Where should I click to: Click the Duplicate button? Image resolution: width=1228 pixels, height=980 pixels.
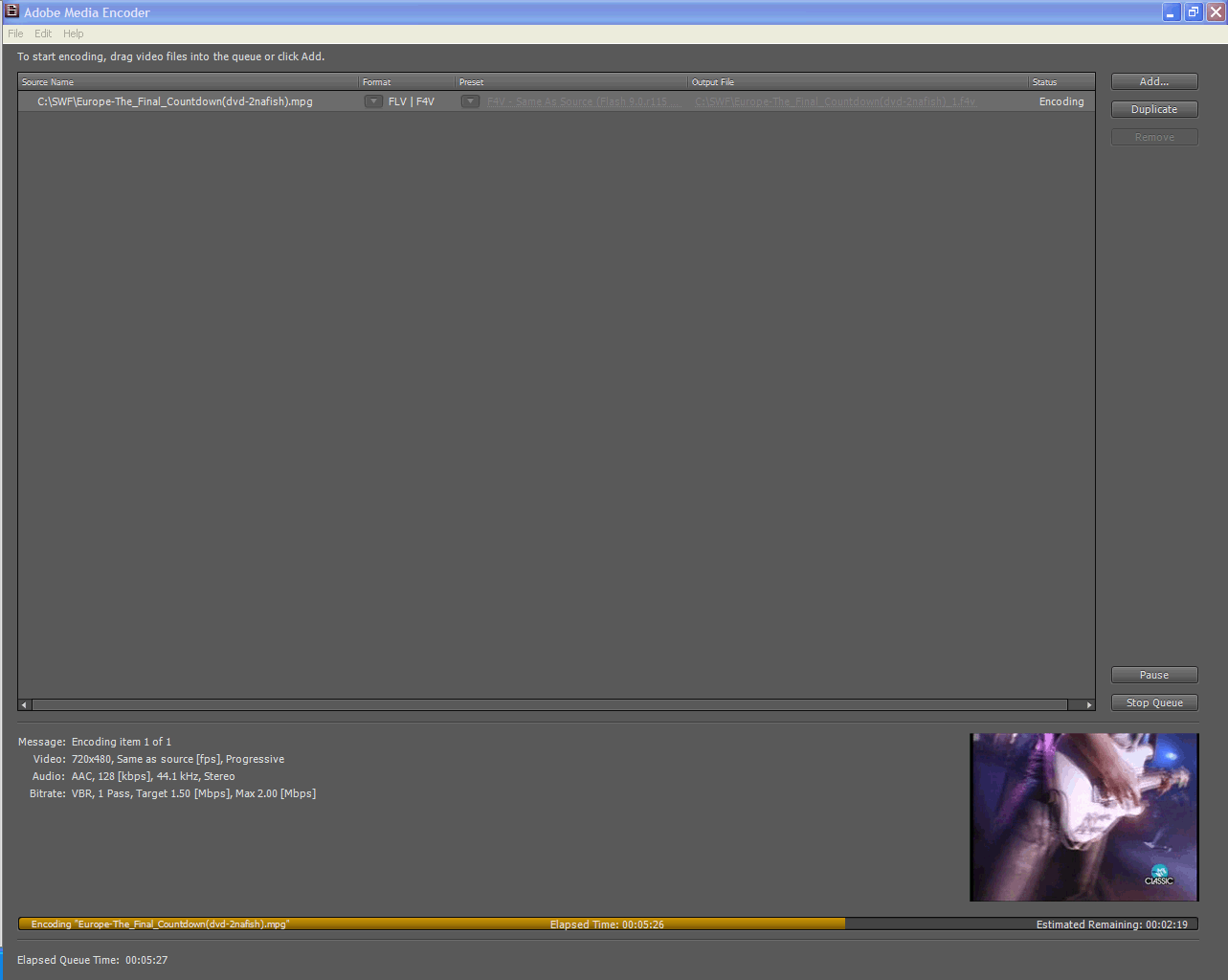coord(1154,109)
